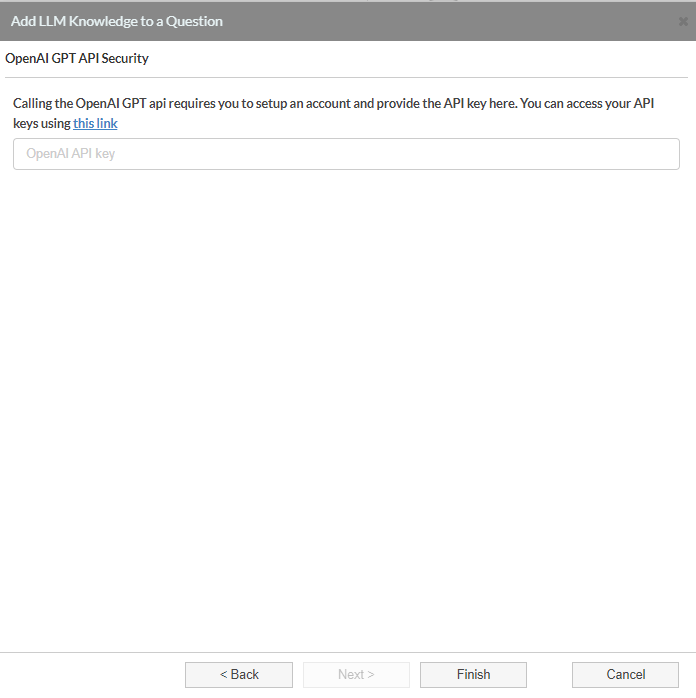
Task: Confirm the wizard with Finish
Action: [x=473, y=674]
